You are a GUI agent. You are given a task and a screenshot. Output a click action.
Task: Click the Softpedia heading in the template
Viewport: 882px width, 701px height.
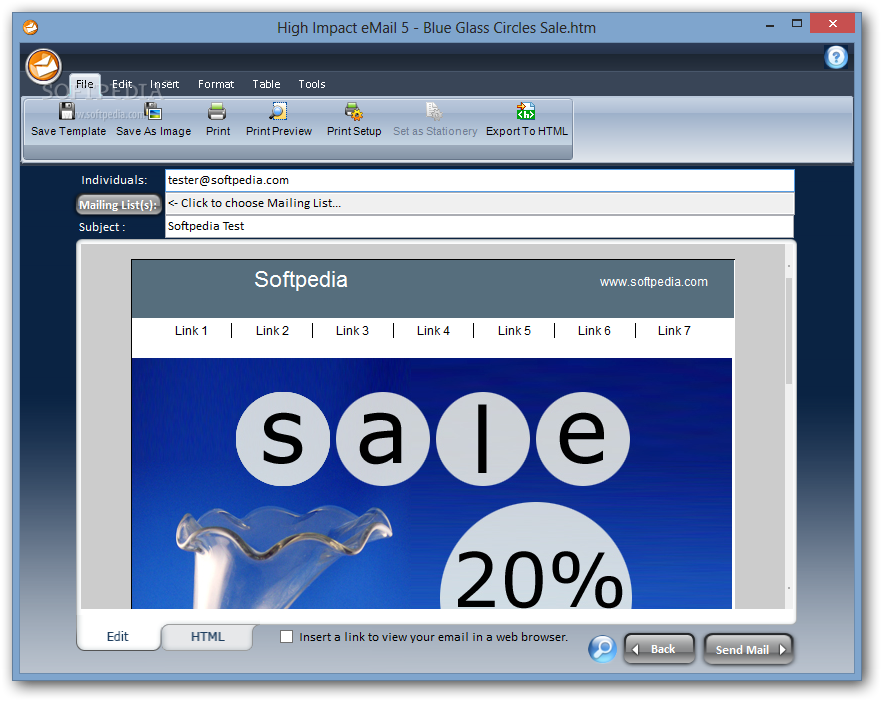click(301, 280)
